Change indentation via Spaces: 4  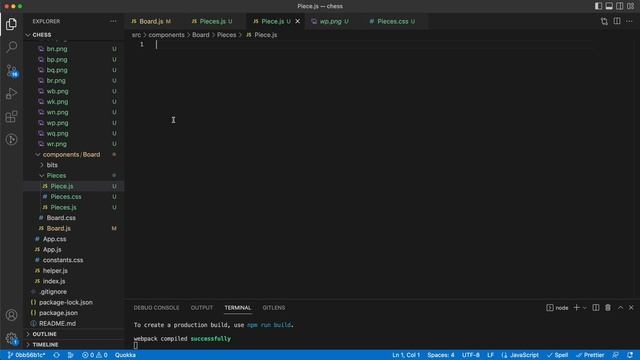[x=441, y=355]
